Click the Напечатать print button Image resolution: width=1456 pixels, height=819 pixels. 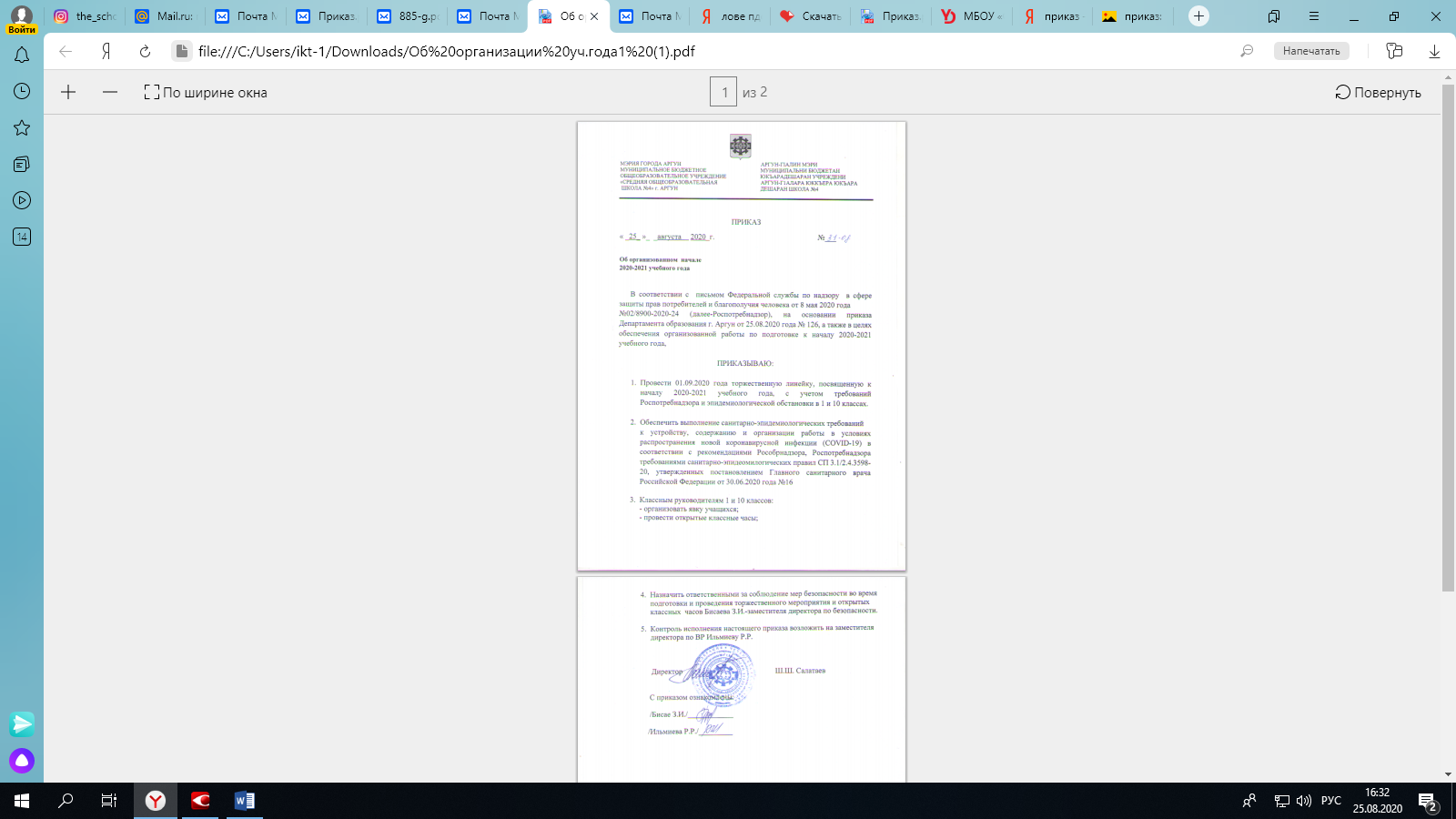coord(1310,51)
